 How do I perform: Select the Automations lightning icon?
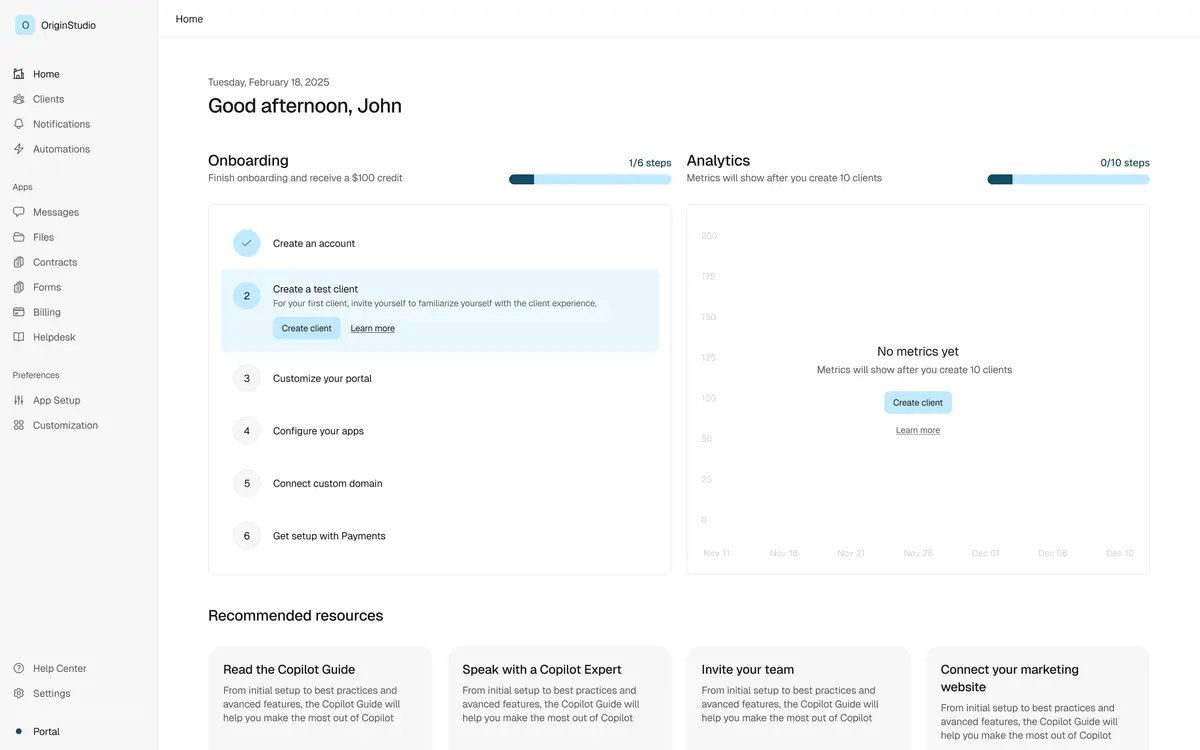coord(17,148)
